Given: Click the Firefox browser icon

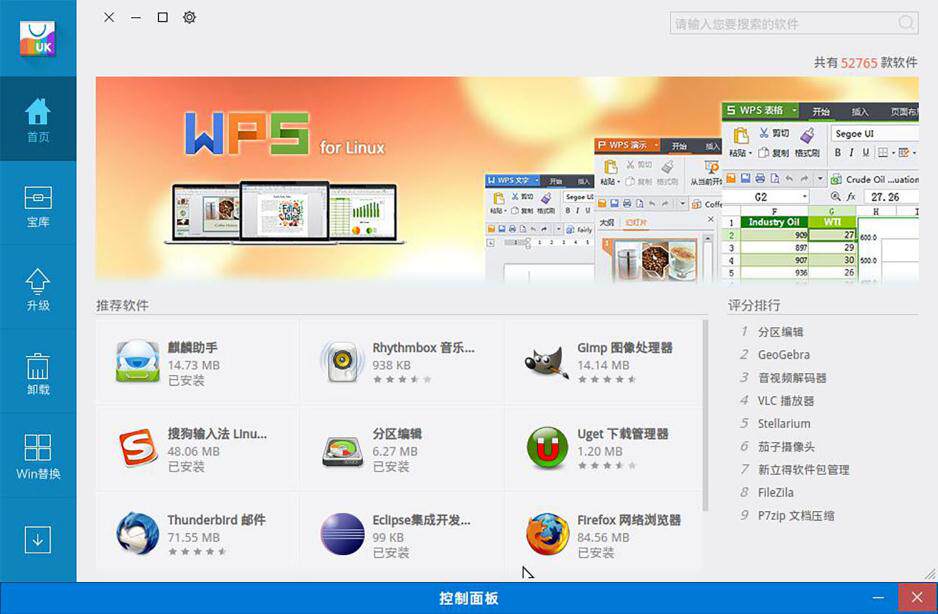Looking at the screenshot, I should click(547, 534).
